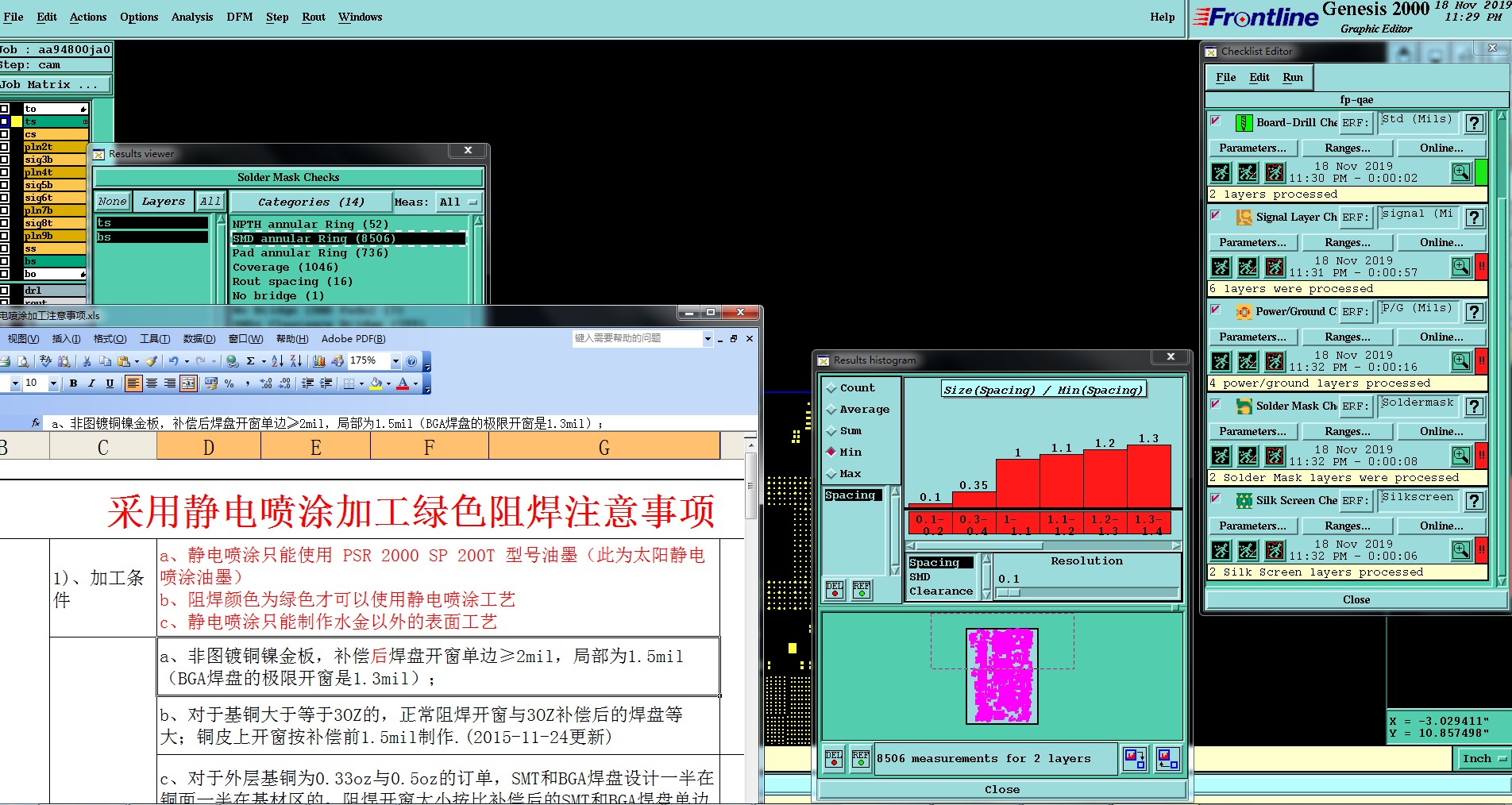Screen dimensions: 1512x805
Task: Open DFM menu
Action: click(x=240, y=17)
